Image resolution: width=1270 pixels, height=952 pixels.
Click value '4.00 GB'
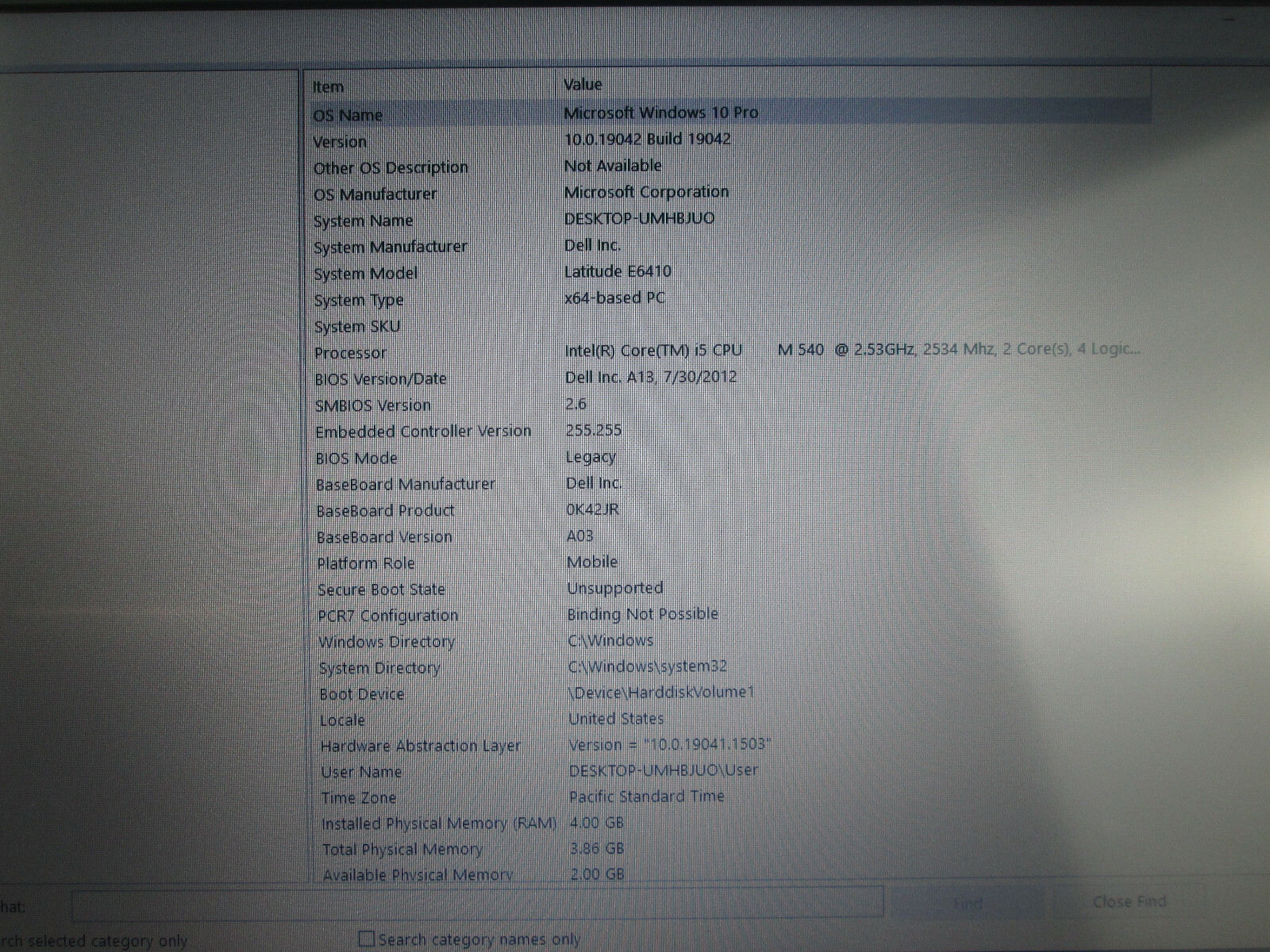coord(597,823)
